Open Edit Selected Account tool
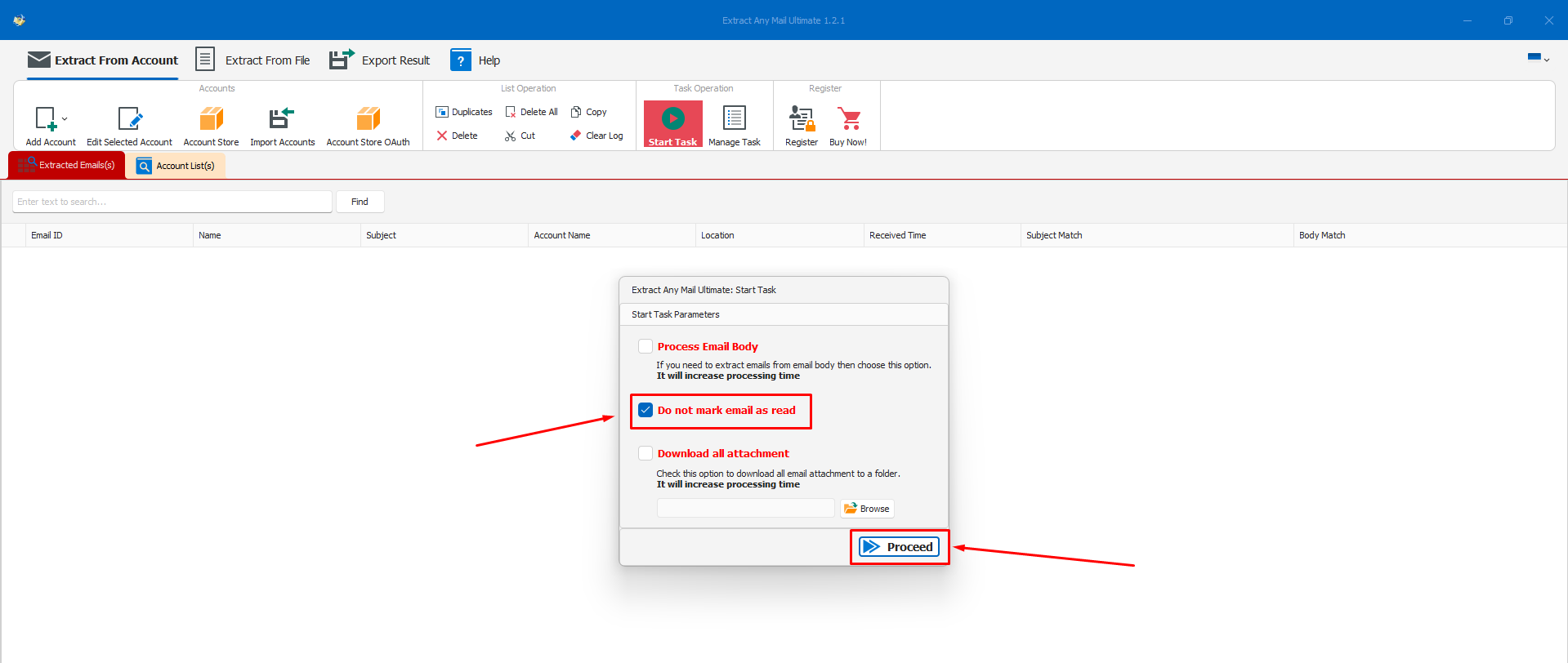Image resolution: width=1568 pixels, height=663 pixels. 129,119
